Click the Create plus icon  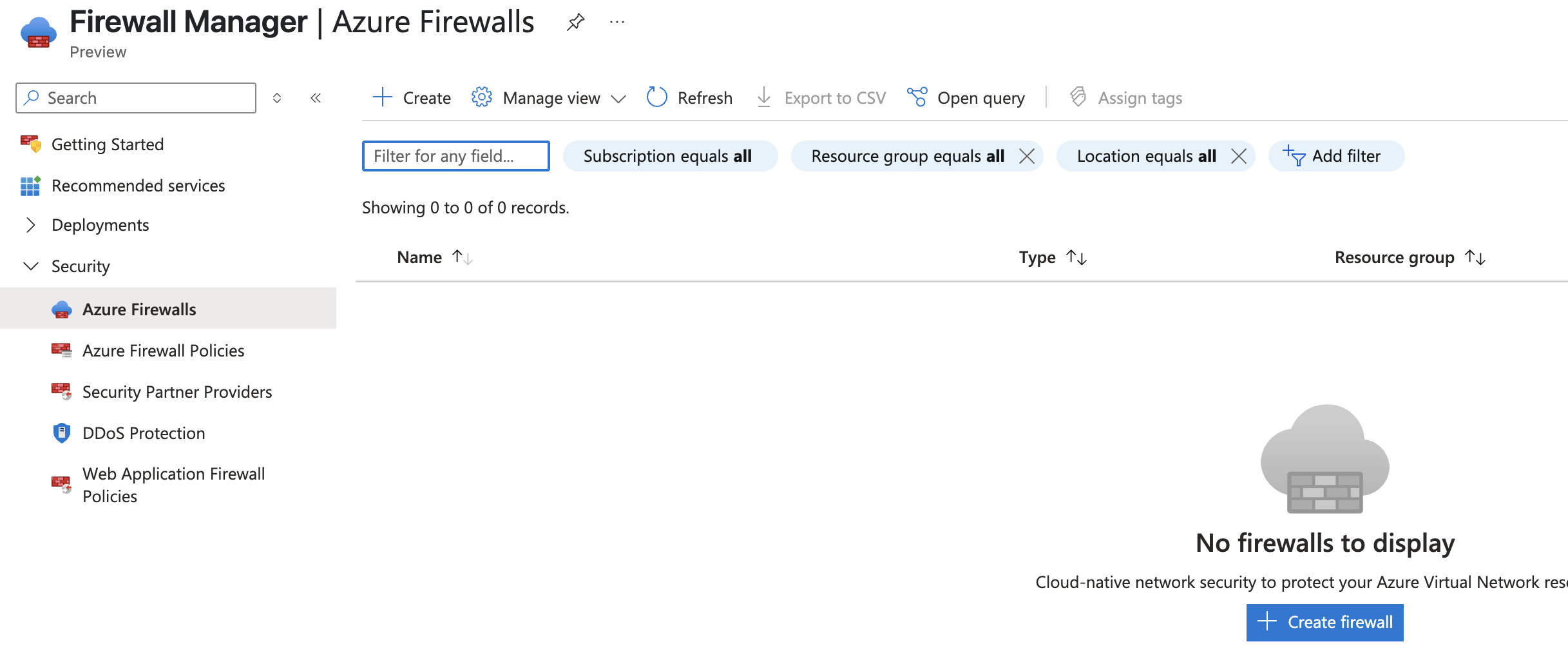tap(383, 97)
